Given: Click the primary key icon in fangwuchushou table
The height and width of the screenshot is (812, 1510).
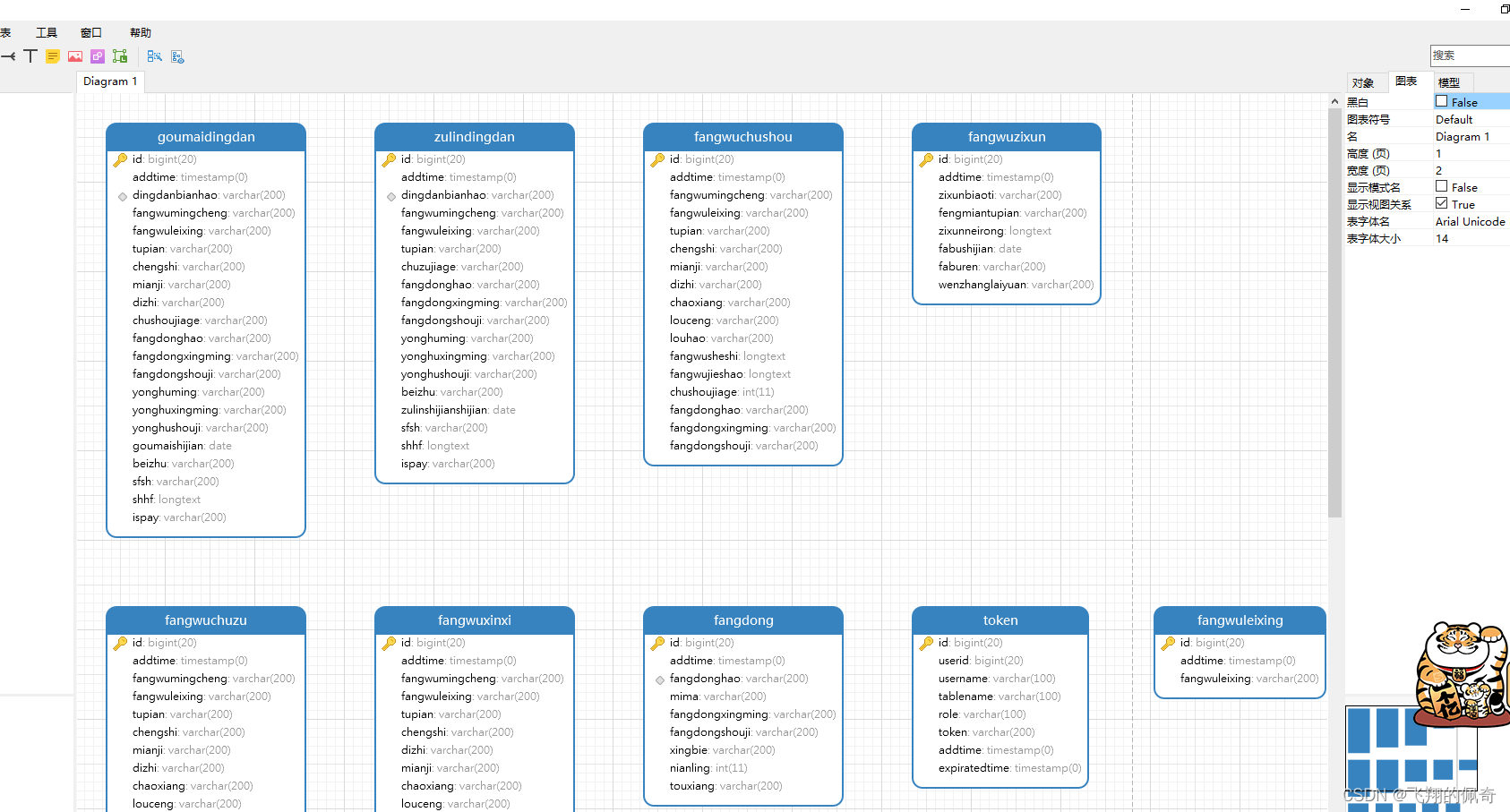Looking at the screenshot, I should click(x=658, y=159).
